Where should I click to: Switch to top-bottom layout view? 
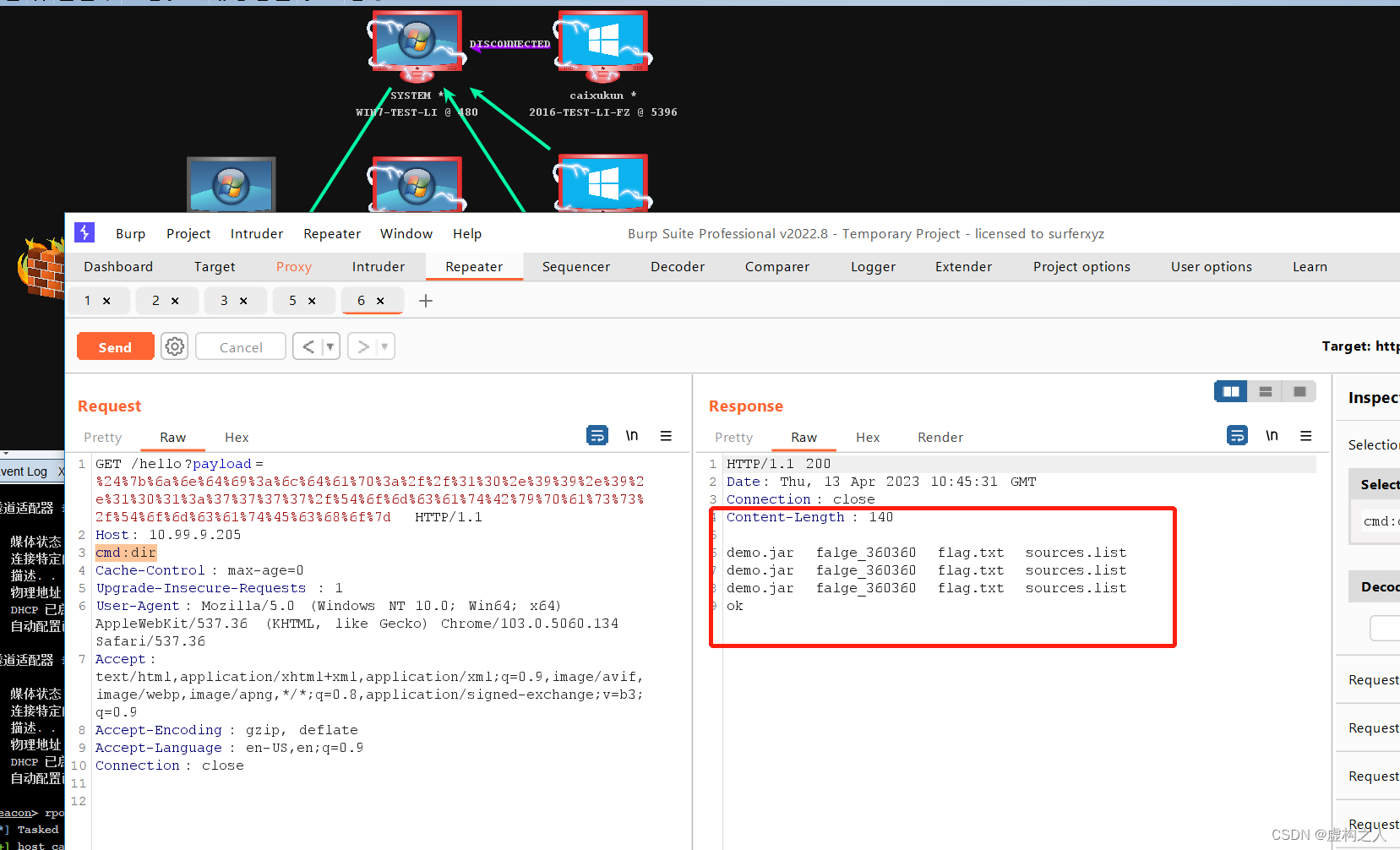click(1265, 391)
